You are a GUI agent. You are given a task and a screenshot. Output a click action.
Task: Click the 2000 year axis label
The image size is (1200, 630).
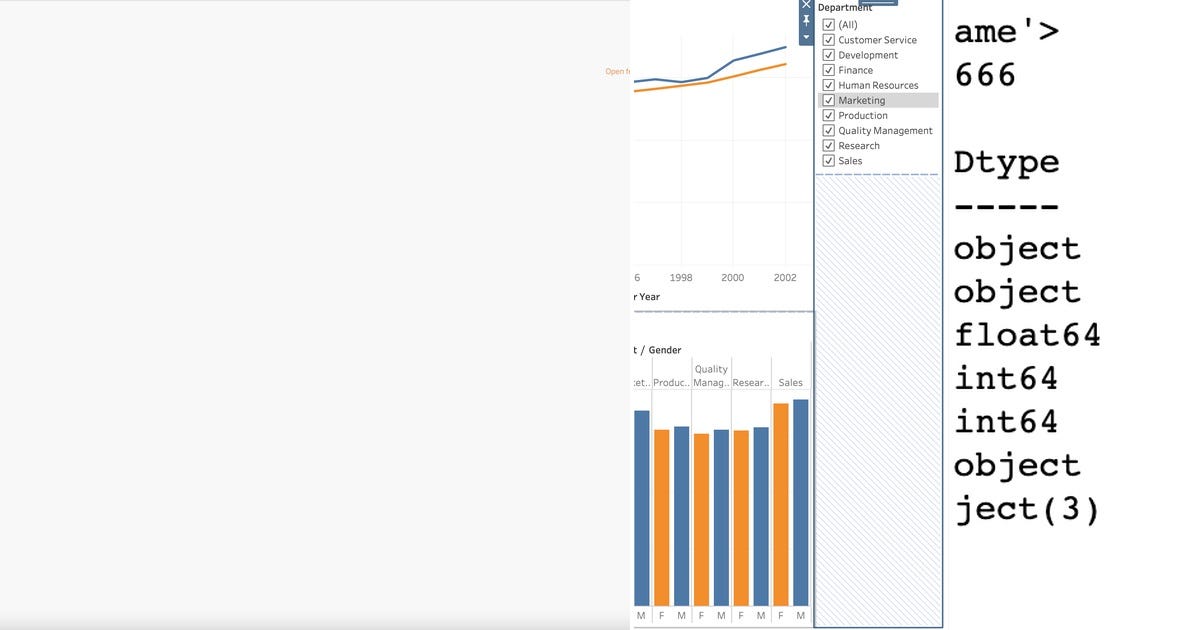point(732,277)
